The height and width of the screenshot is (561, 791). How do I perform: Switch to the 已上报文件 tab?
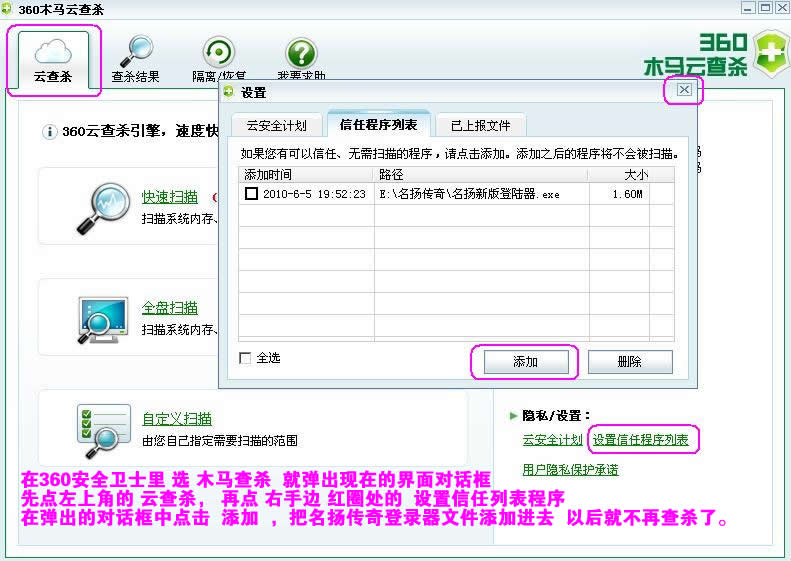click(x=480, y=126)
